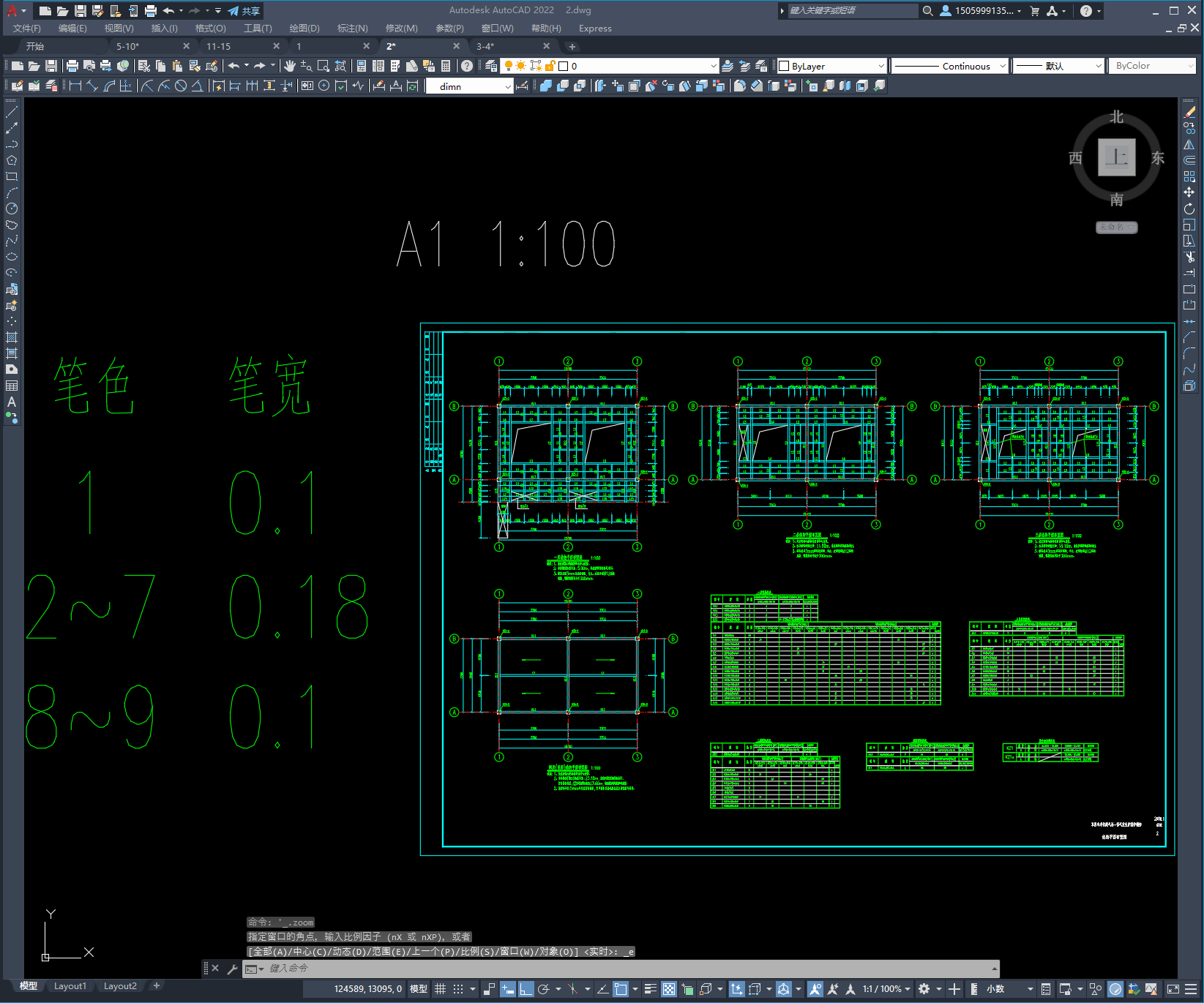1204x1003 pixels.
Task: Select the Circle draw tool
Action: 11,209
